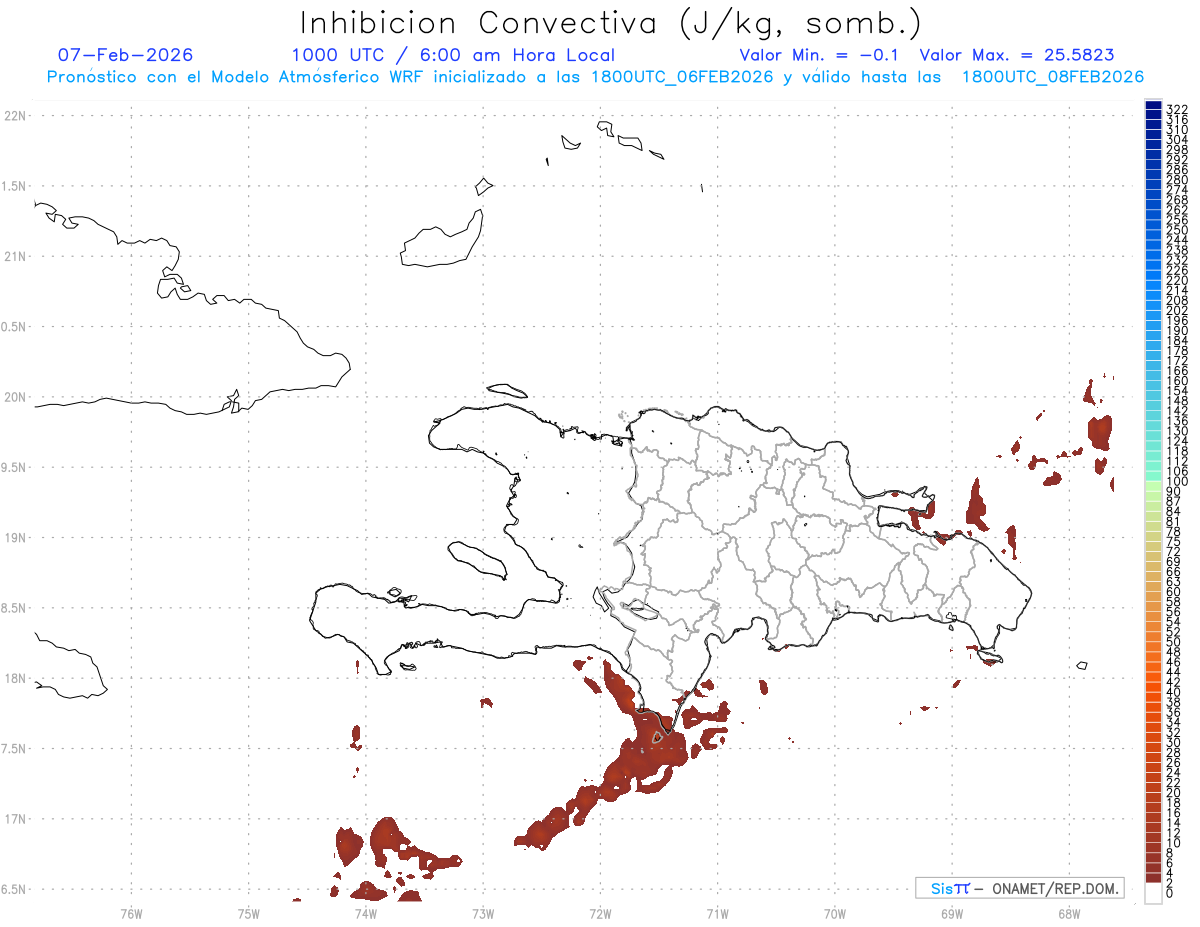Click the '0' value at the color scale bottom
This screenshot has width=1200, height=927.
pos(1171,892)
